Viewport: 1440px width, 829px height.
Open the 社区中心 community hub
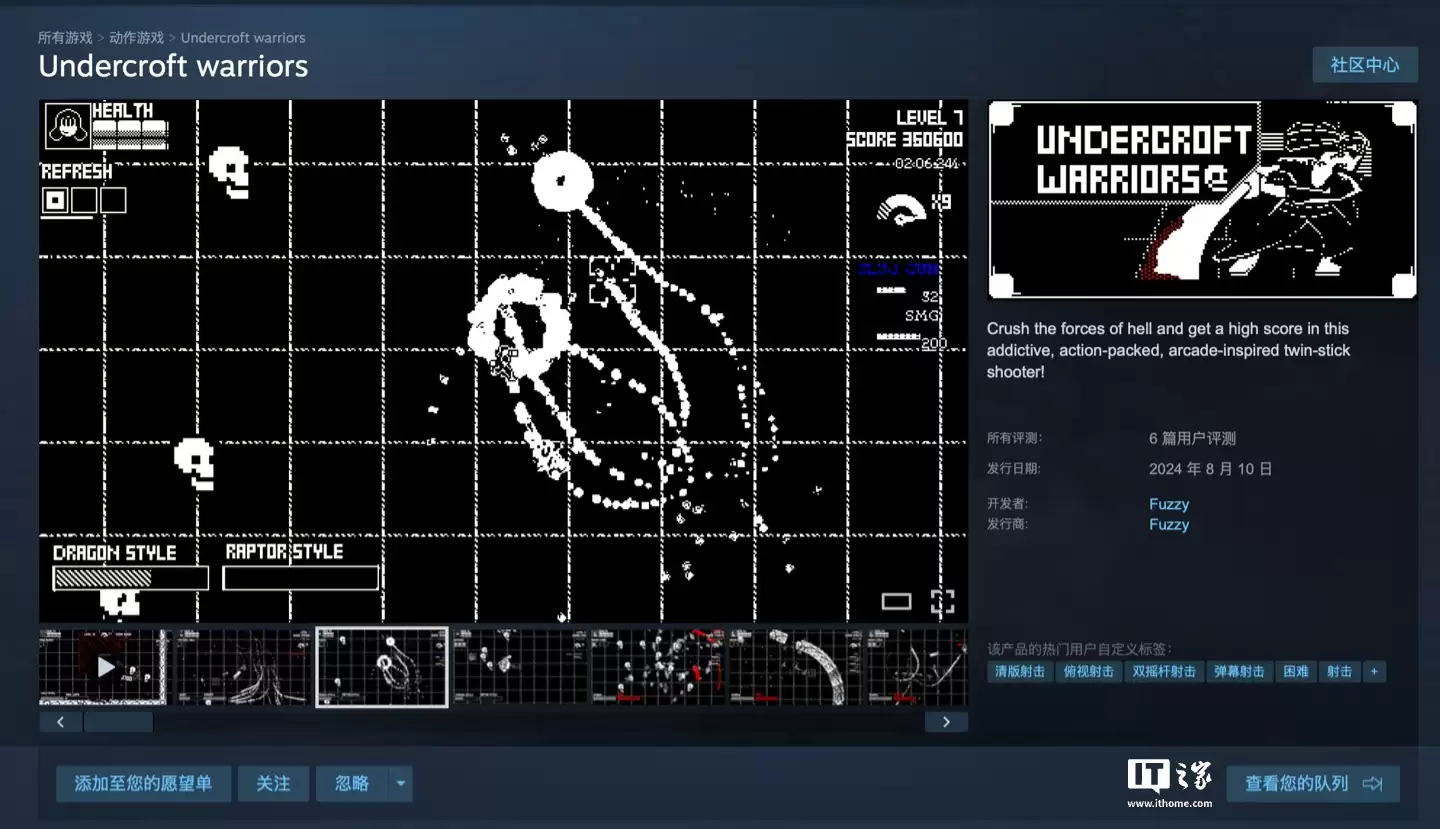coord(1365,64)
